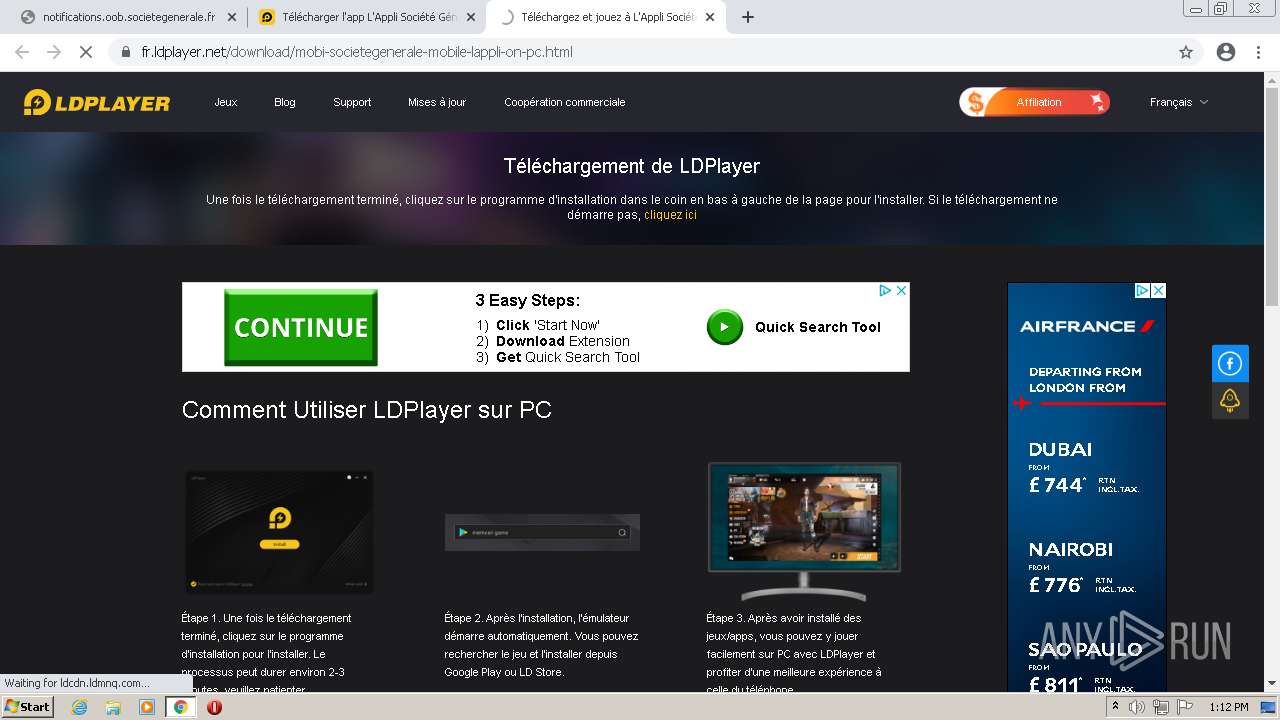The height and width of the screenshot is (720, 1280).
Task: Click 'Comment Utiliser LDPlayer sur PC' heading
Action: click(x=367, y=410)
